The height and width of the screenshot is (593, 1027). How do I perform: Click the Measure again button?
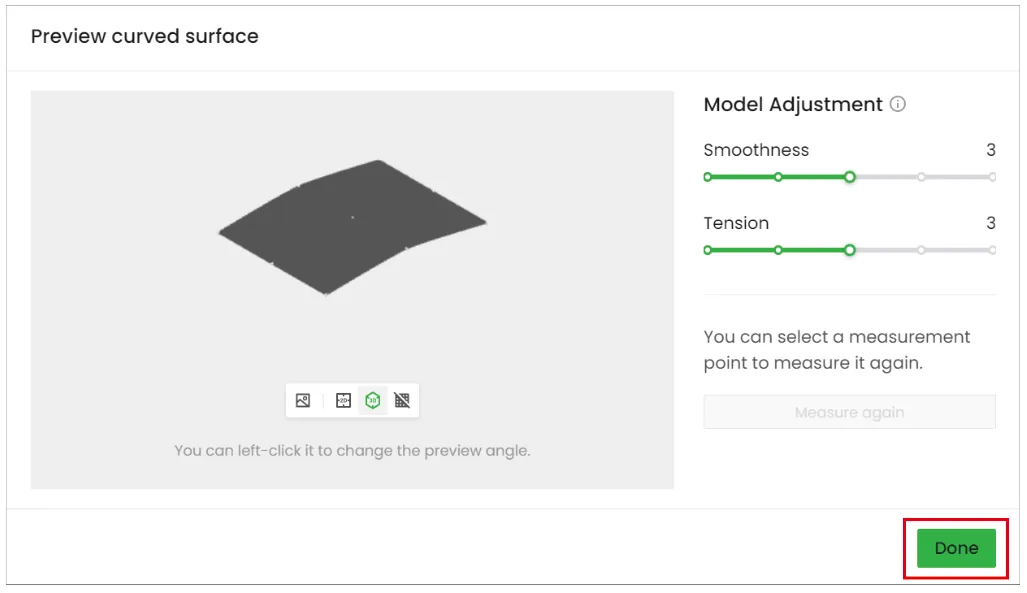point(850,412)
